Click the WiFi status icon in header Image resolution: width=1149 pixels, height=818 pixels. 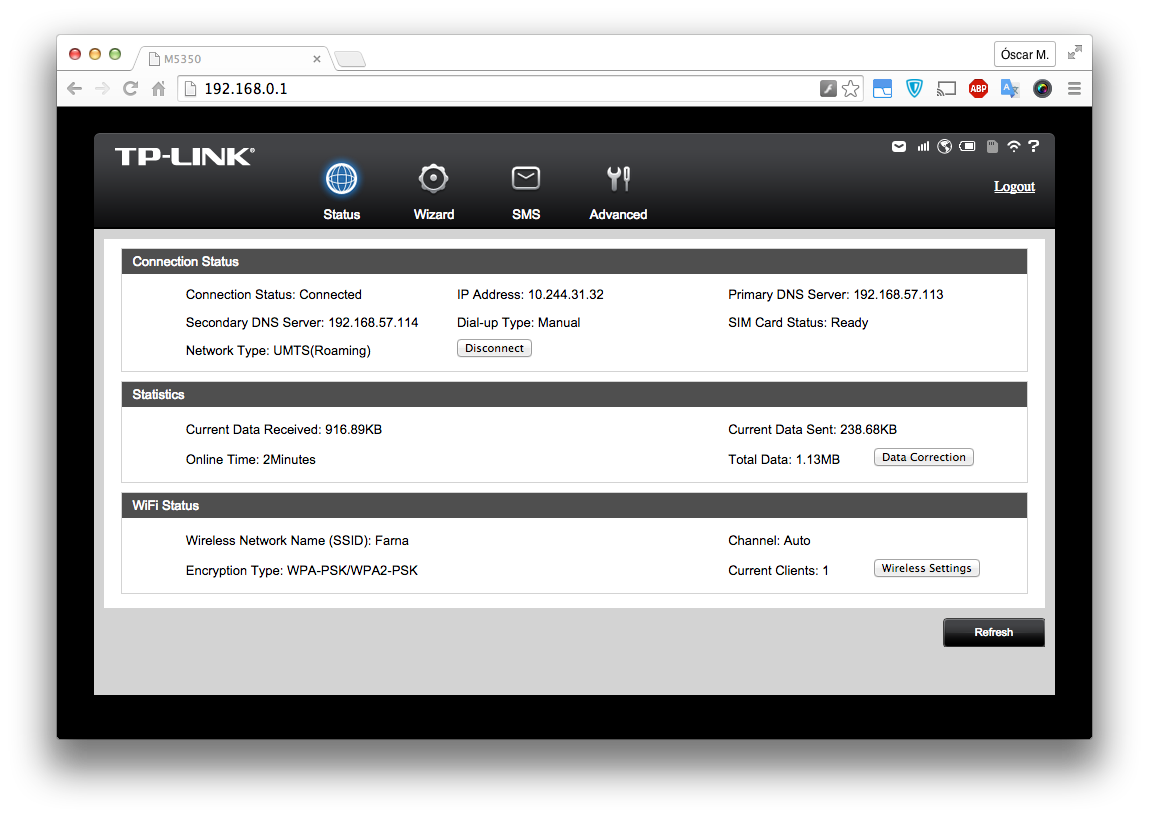pos(1013,147)
